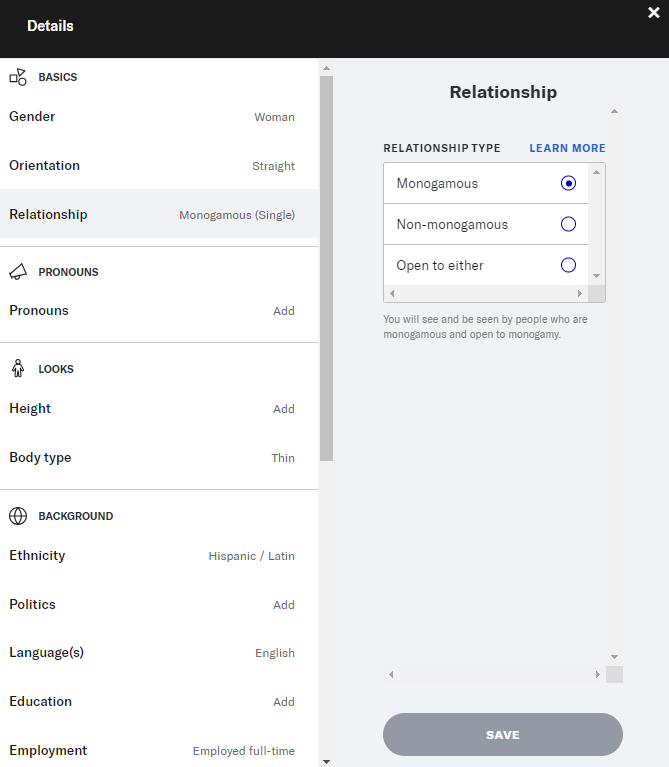The height and width of the screenshot is (767, 669).
Task: Click the Relationship panel scroll-up arrow
Action: 615,112
